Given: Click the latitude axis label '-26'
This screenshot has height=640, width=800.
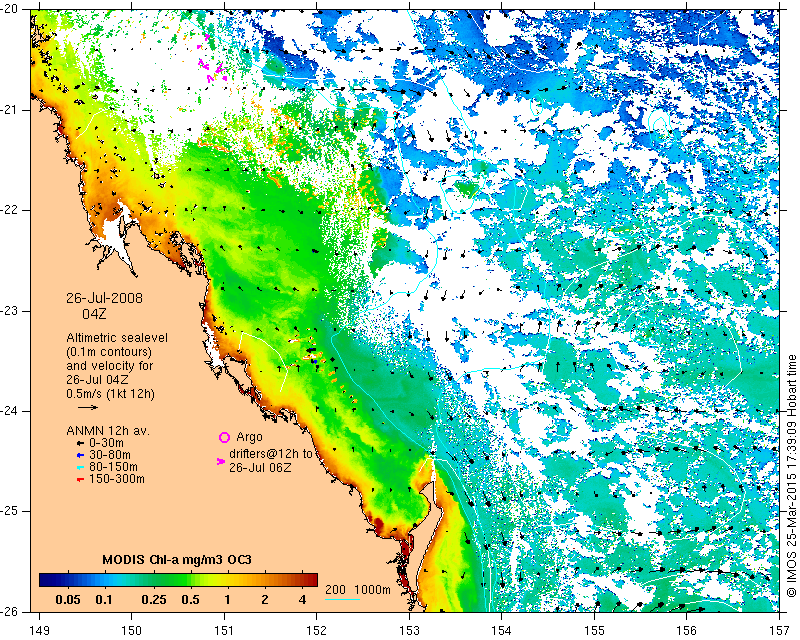Looking at the screenshot, I should (10, 610).
